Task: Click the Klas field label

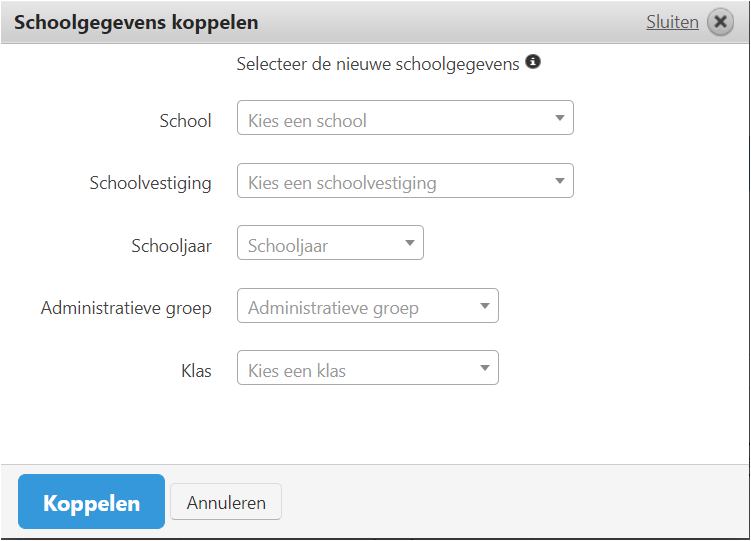Action: pyautogui.click(x=196, y=370)
